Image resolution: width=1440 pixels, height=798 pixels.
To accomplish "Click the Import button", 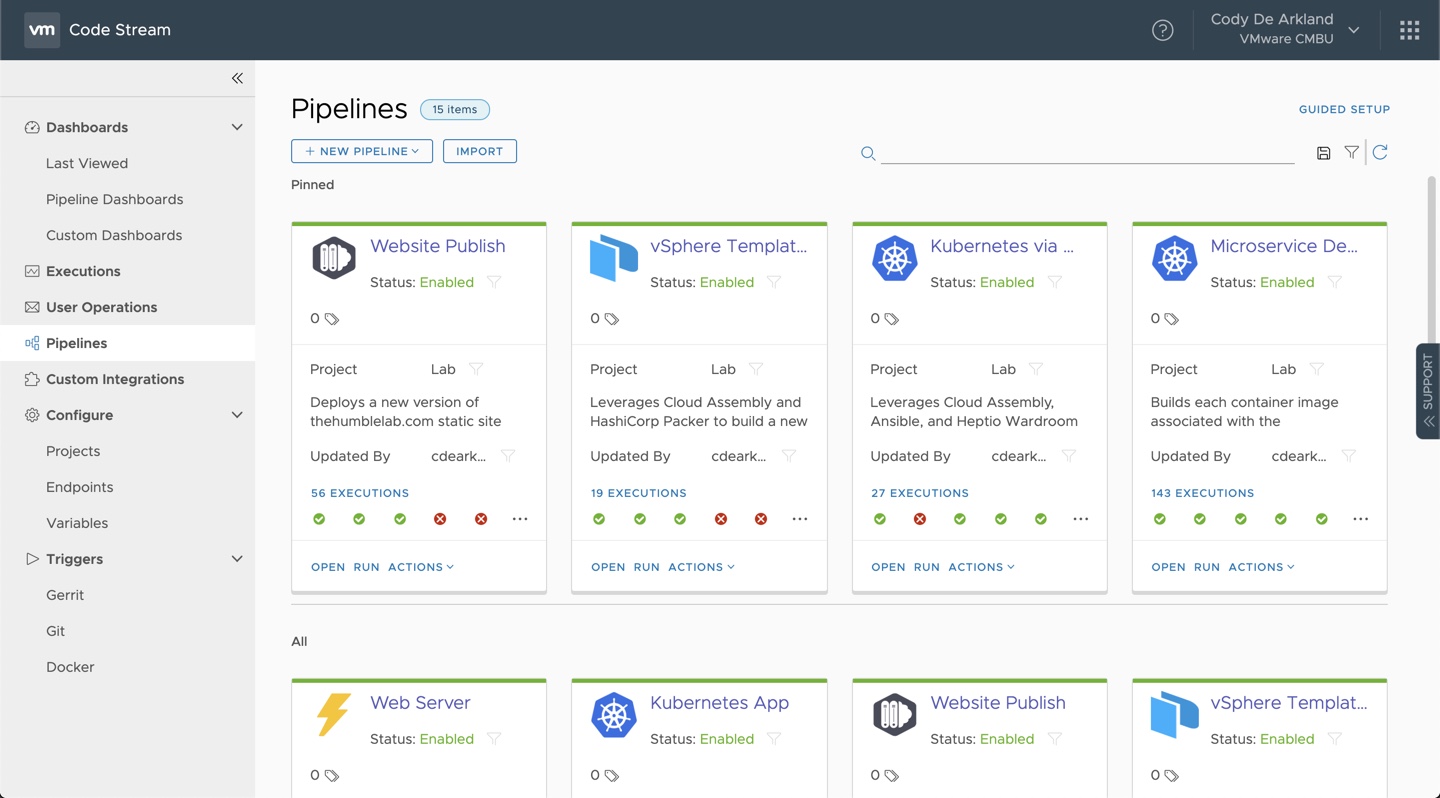I will (x=479, y=151).
